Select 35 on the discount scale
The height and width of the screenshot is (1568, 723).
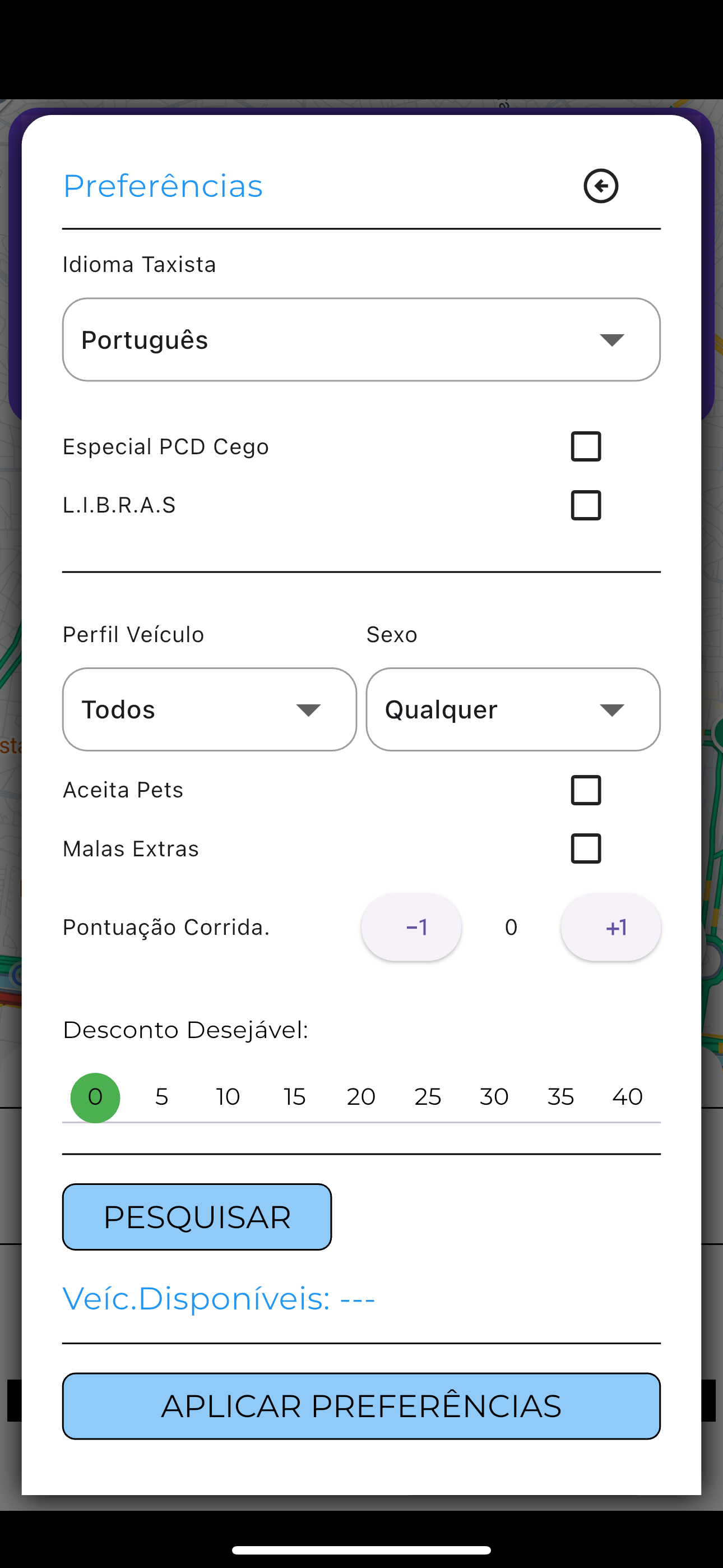[560, 1097]
